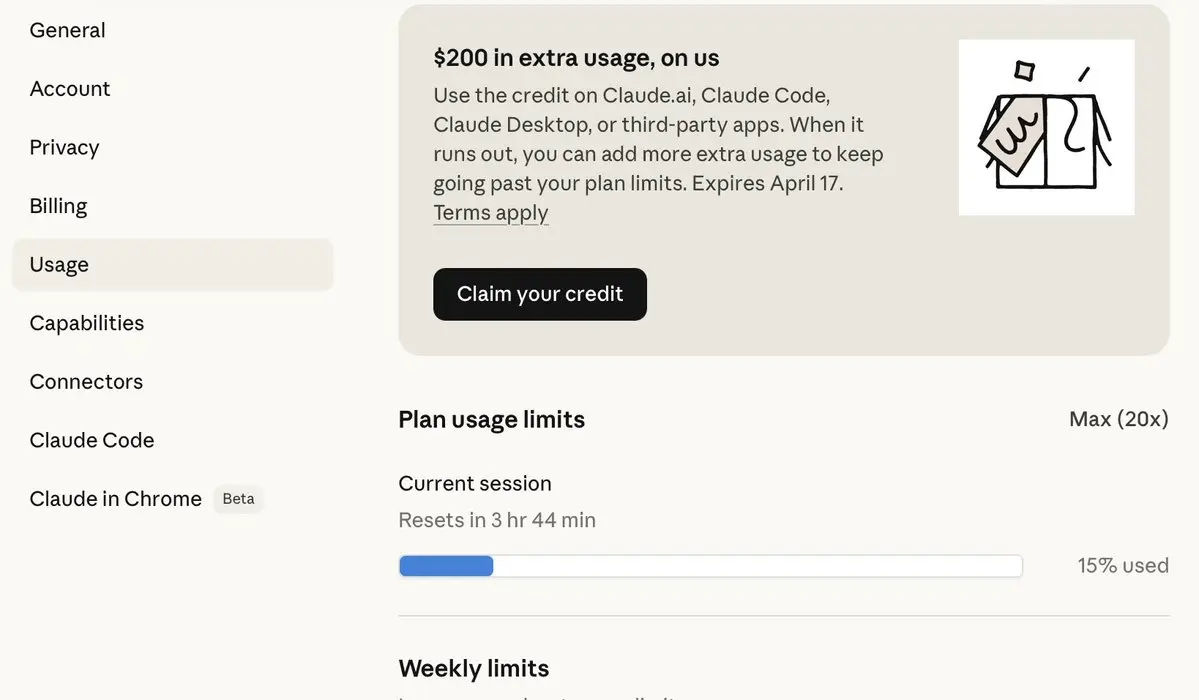Screen dimensions: 1199x700
Task: Navigate to Claude Code settings
Action: tap(92, 440)
